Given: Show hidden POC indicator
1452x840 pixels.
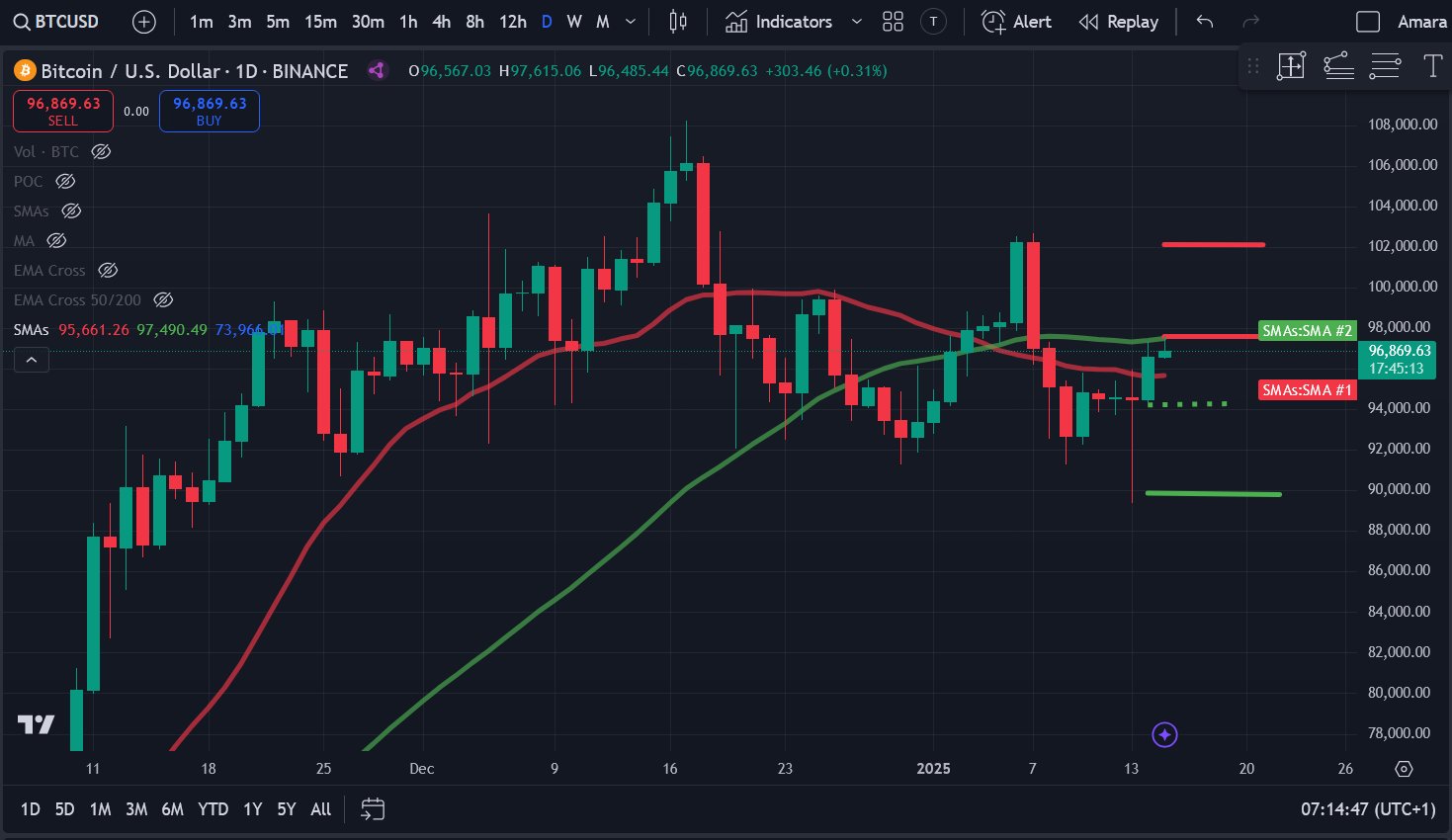Looking at the screenshot, I should click(65, 182).
